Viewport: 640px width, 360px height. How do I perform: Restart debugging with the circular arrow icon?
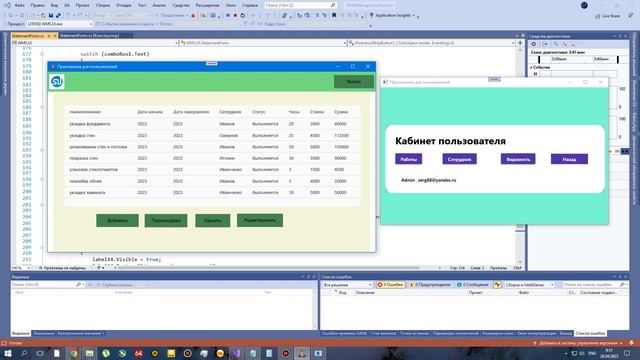pos(242,16)
